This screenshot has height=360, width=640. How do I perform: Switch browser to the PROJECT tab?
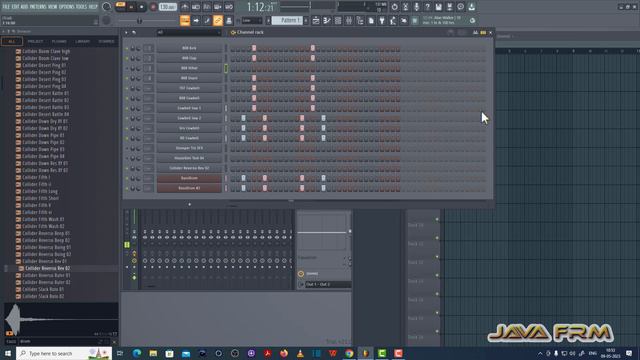tap(35, 41)
